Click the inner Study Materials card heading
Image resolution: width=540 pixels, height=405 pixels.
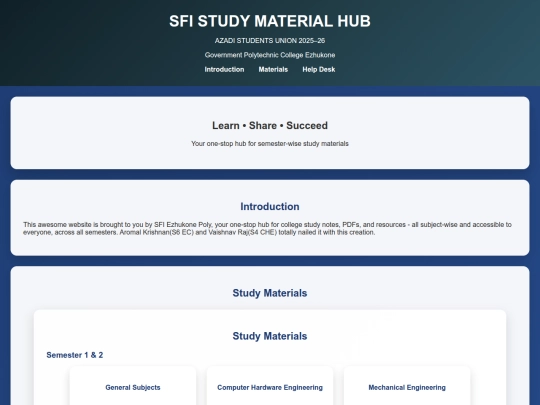(x=270, y=336)
